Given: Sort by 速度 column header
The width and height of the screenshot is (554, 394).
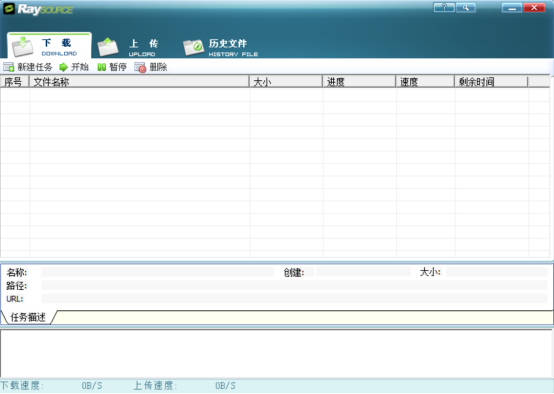Looking at the screenshot, I should [x=425, y=82].
